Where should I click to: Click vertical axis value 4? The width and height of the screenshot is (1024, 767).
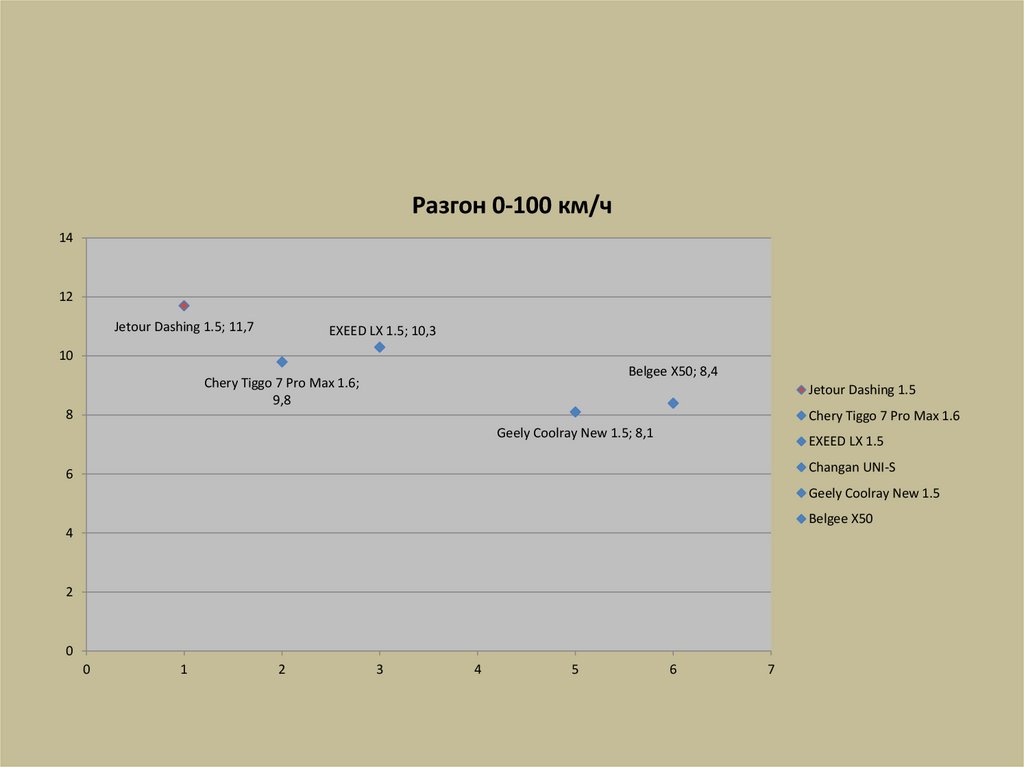coord(69,533)
